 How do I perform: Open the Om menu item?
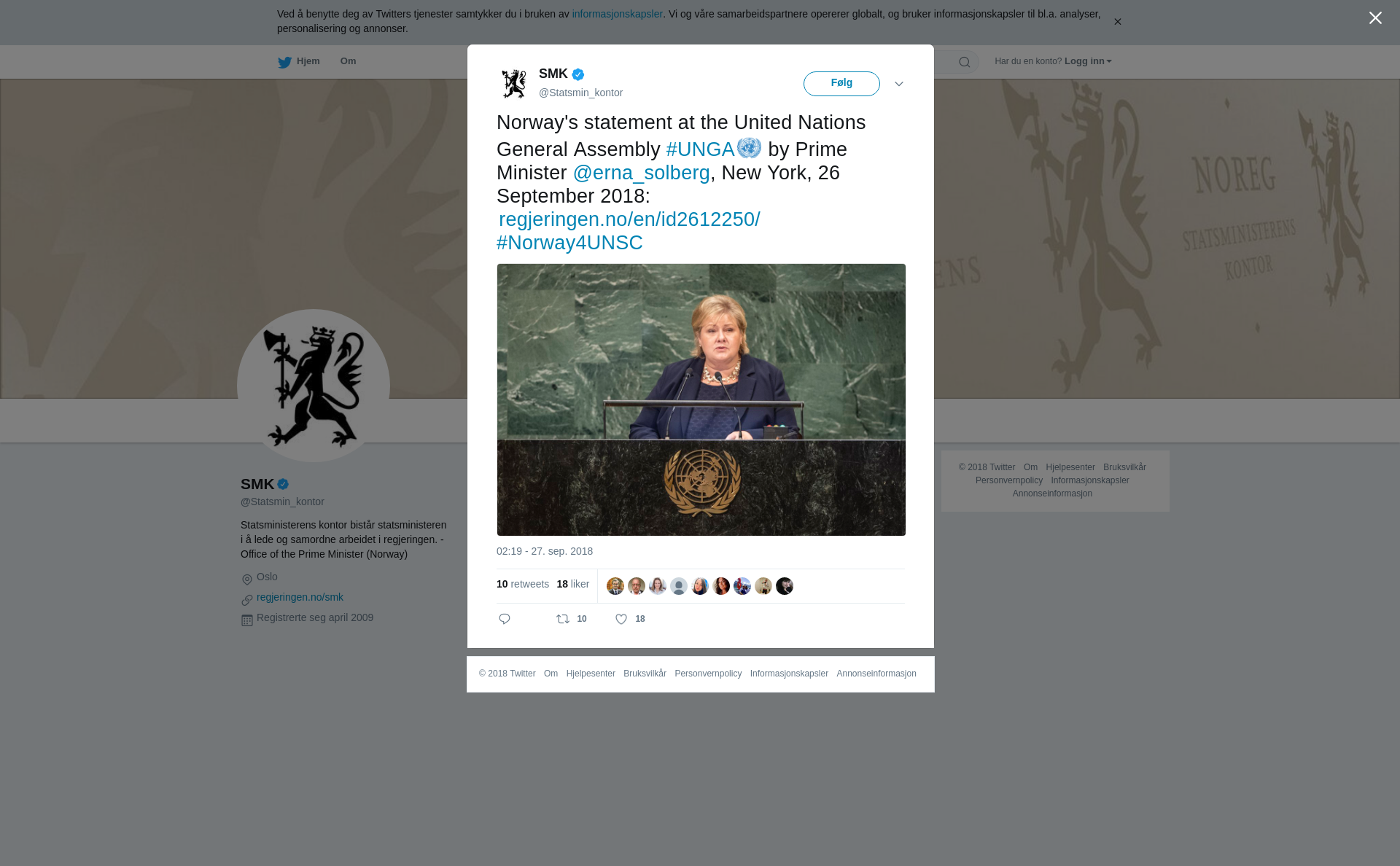click(348, 61)
